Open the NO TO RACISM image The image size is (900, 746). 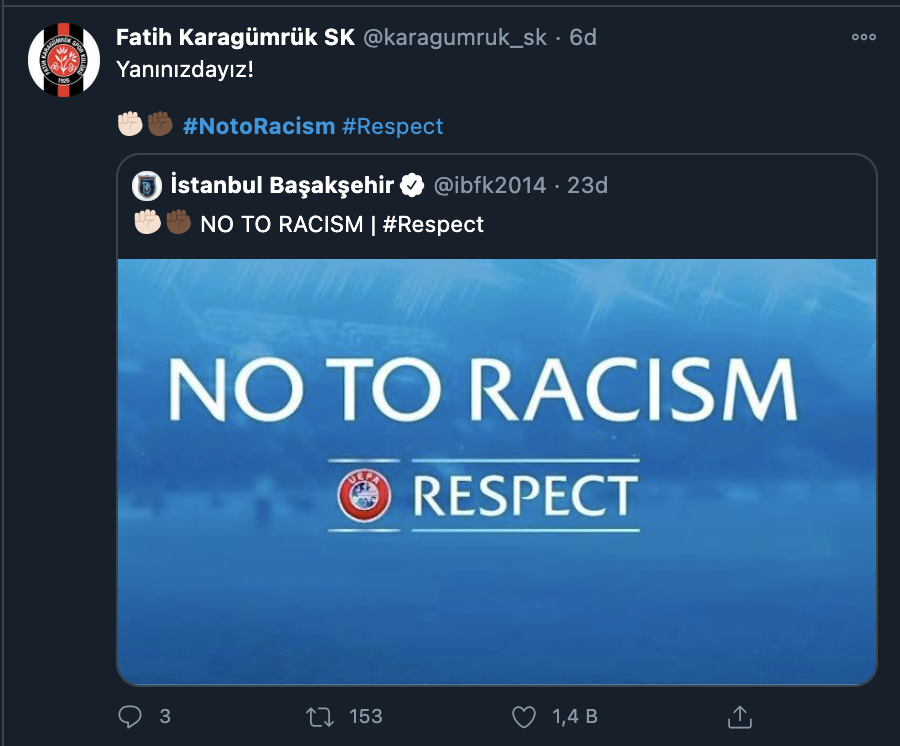click(497, 472)
